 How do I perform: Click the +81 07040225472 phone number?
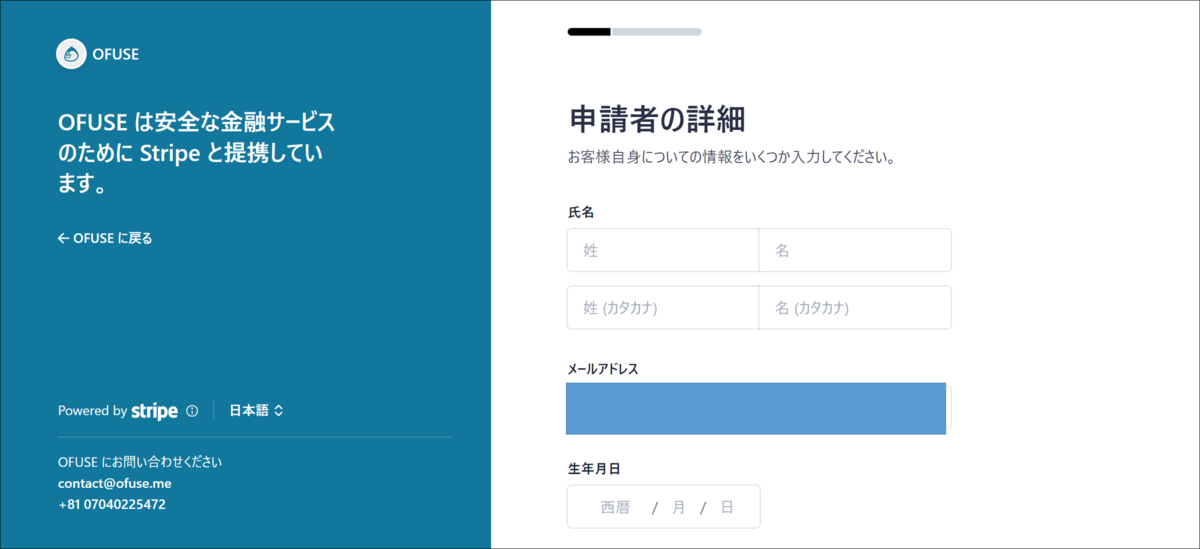[x=112, y=504]
